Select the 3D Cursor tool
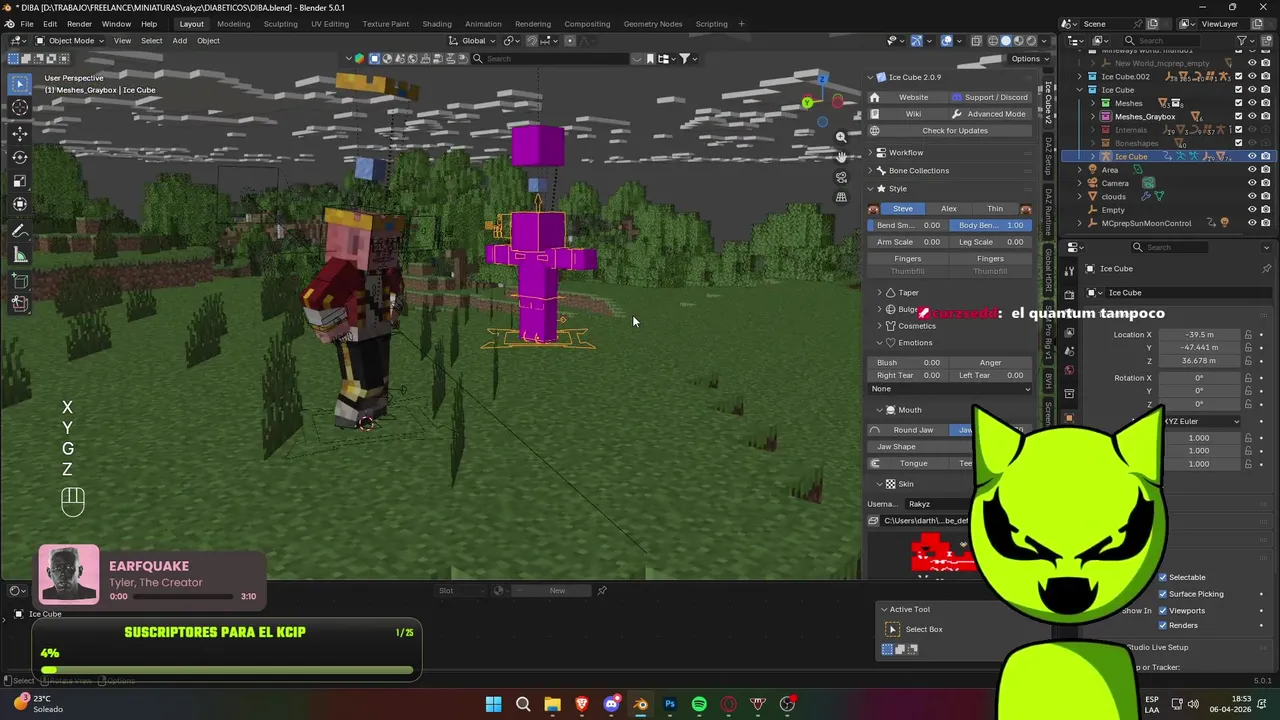The height and width of the screenshot is (720, 1280). [20, 108]
